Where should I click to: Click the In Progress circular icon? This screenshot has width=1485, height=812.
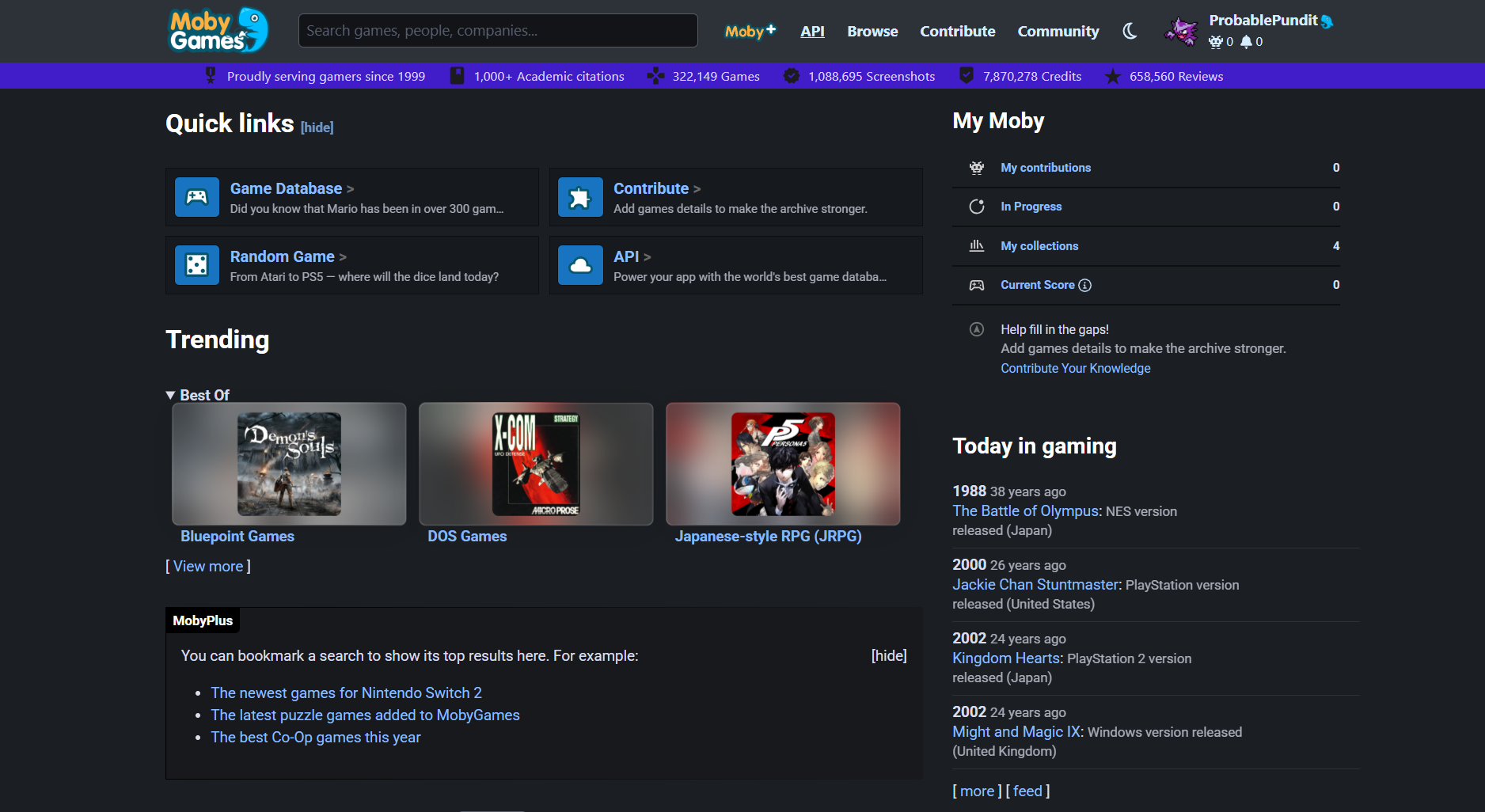click(977, 207)
